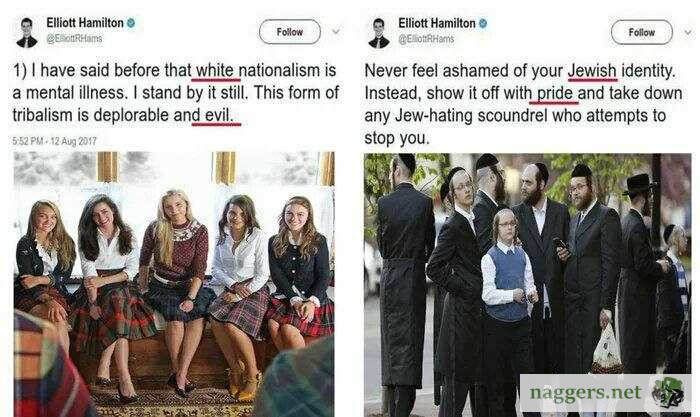
Task: Open the Elliott Hamilton name link on the left tweet
Action: tap(85, 23)
